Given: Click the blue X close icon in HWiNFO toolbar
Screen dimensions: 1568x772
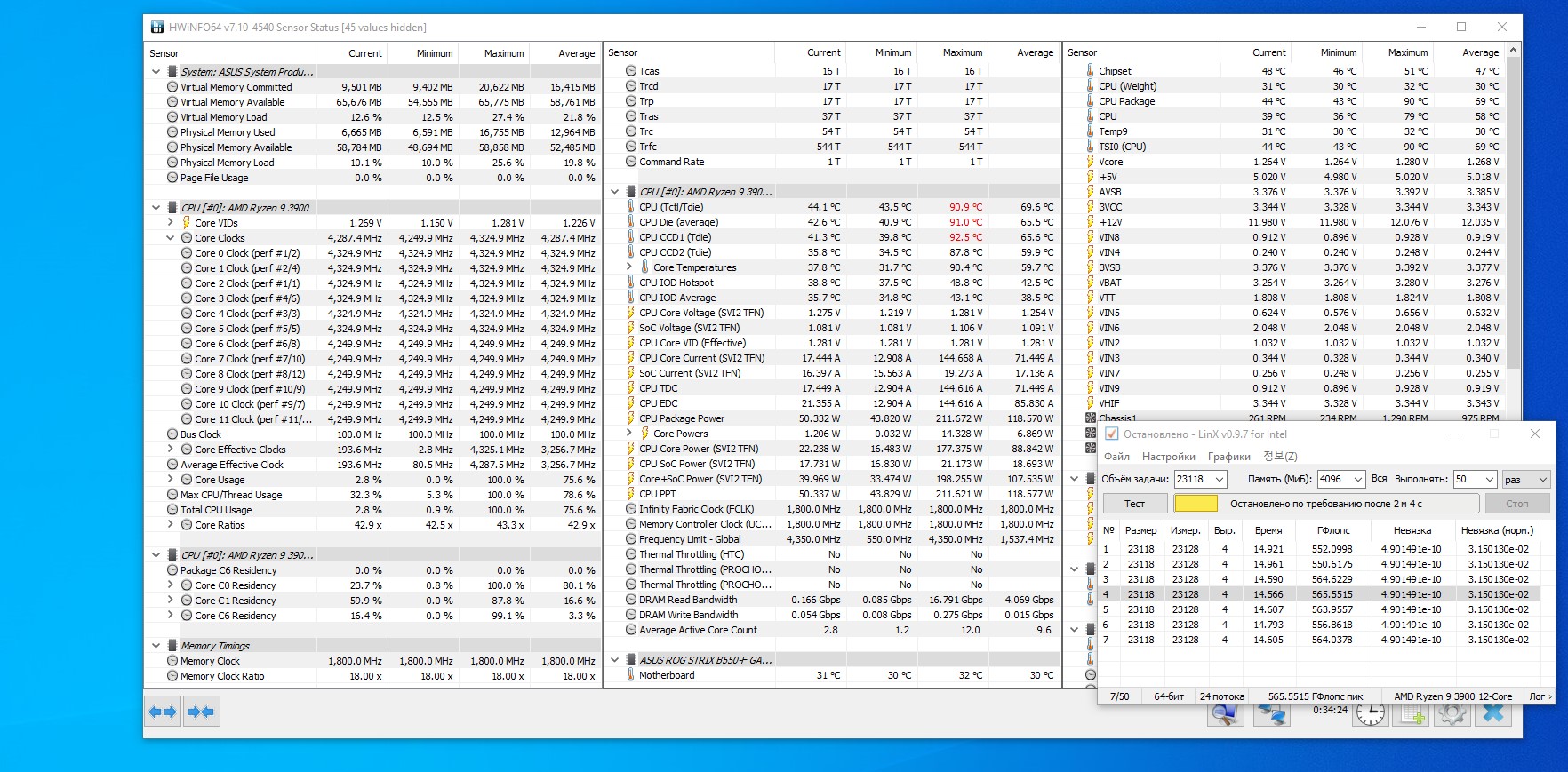Looking at the screenshot, I should [1493, 713].
